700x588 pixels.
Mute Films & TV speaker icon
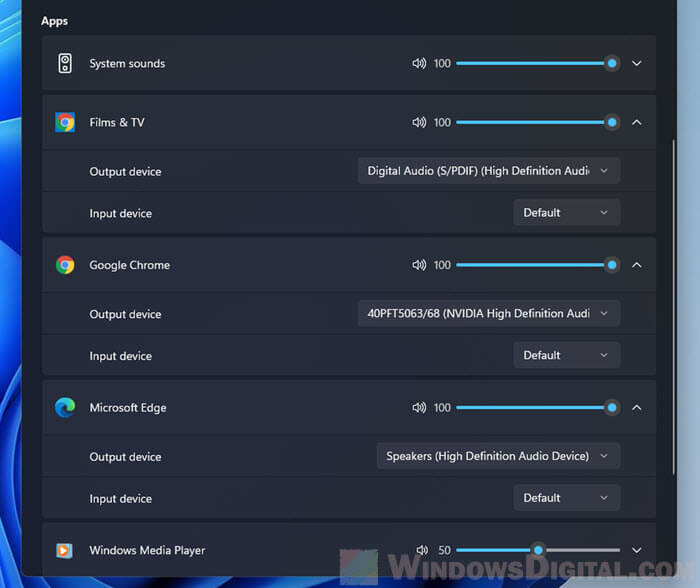click(x=419, y=122)
